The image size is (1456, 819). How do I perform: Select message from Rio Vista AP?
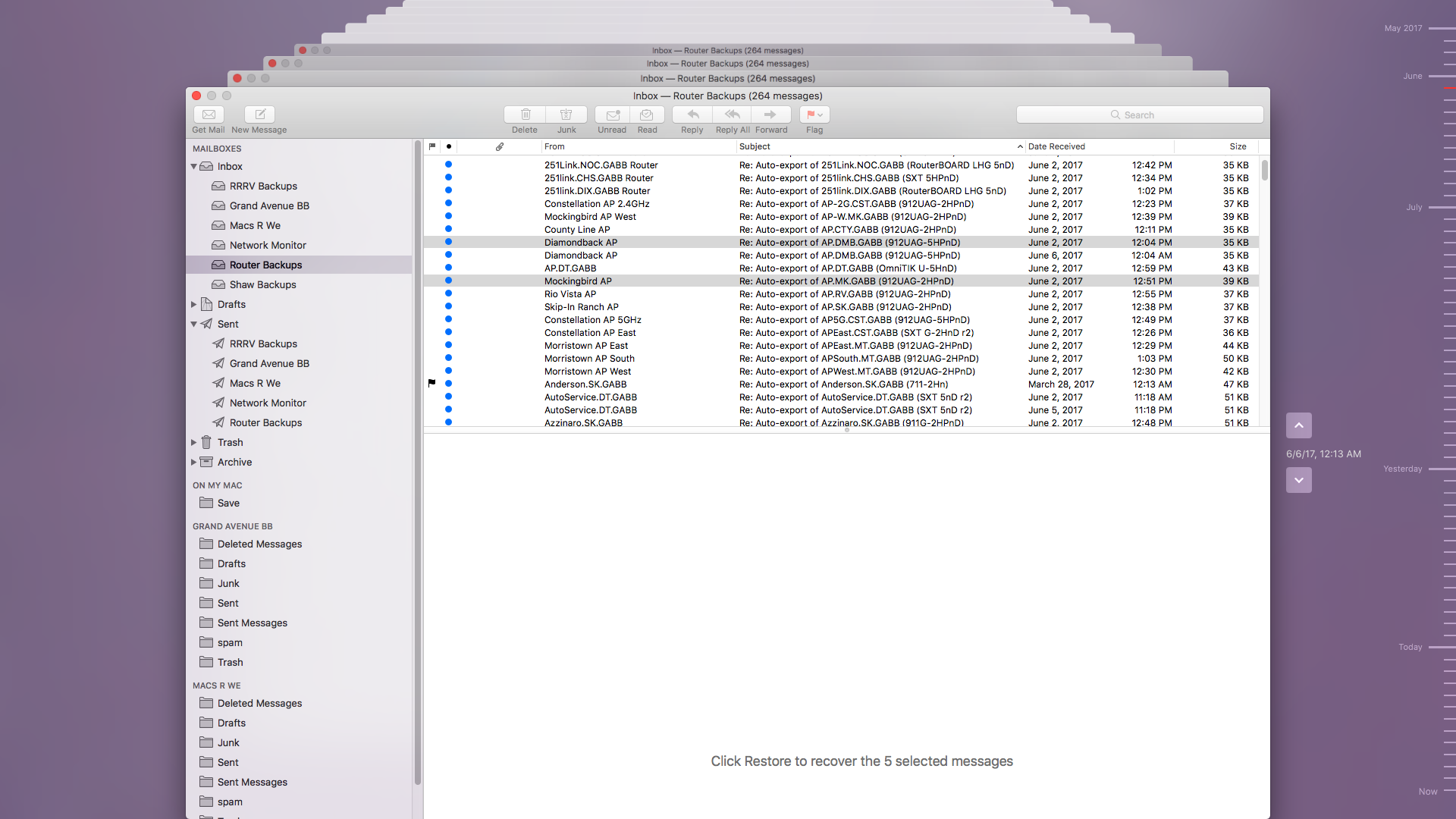(x=841, y=294)
